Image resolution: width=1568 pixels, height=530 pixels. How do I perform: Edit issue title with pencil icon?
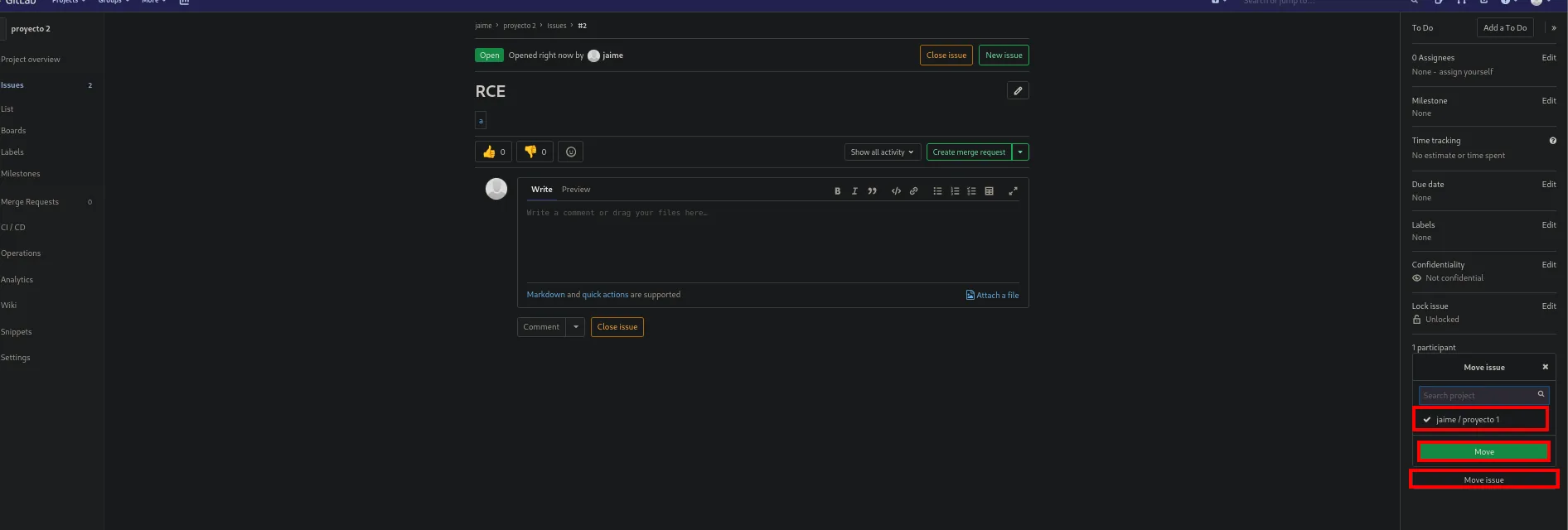click(x=1018, y=90)
